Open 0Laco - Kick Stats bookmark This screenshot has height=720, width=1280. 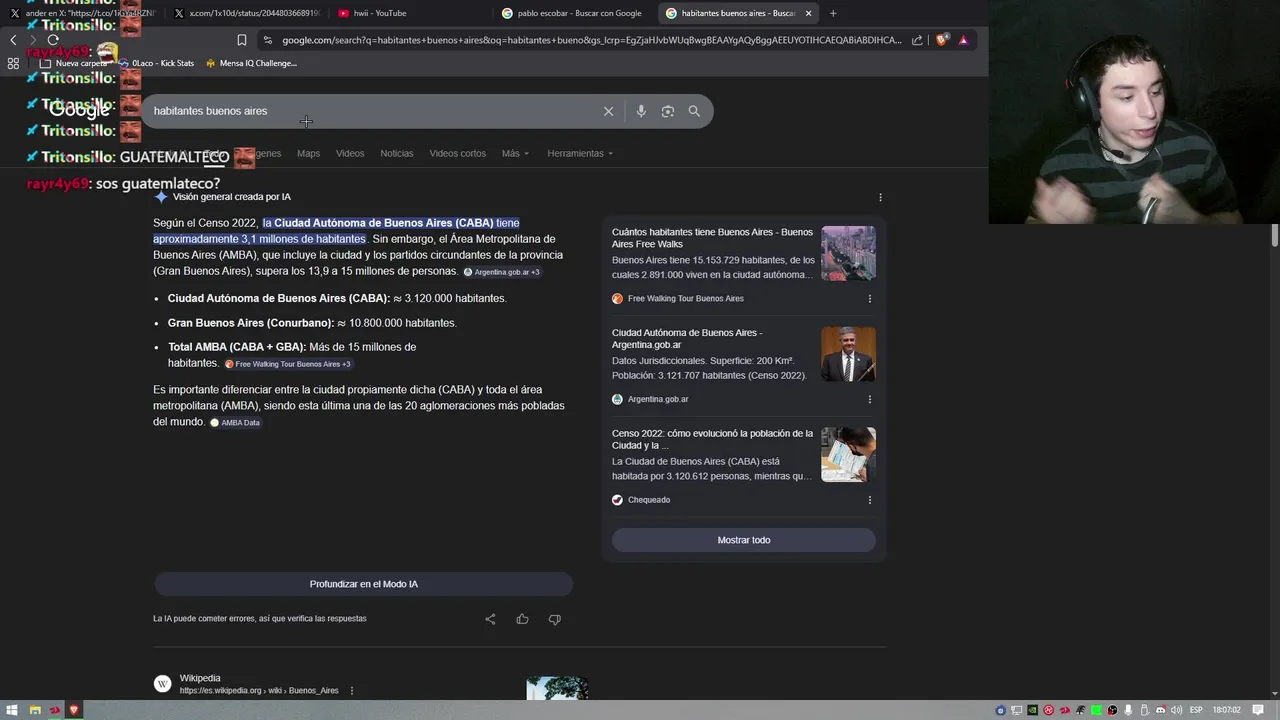click(156, 63)
